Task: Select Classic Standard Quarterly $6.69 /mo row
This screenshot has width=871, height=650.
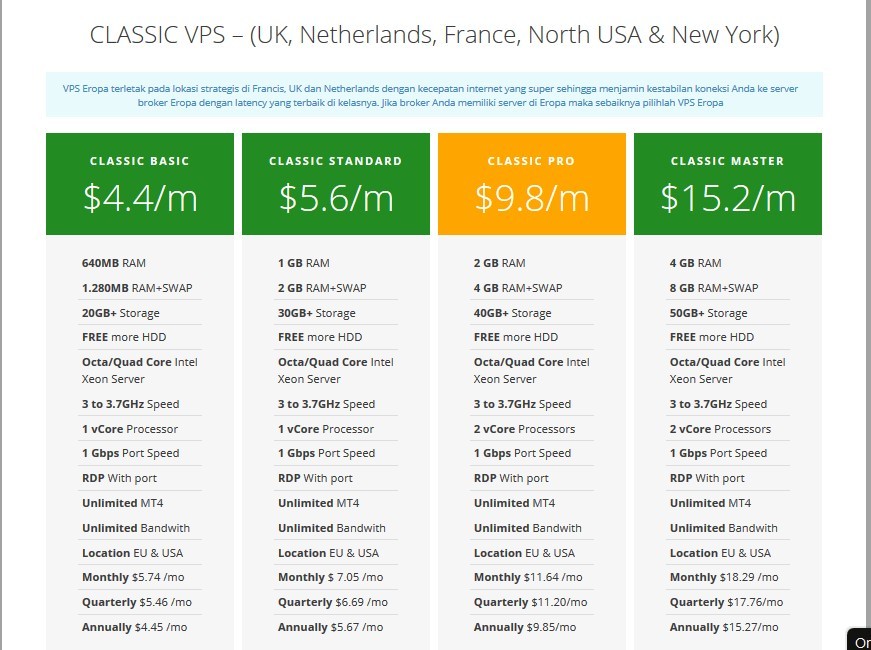Action: tap(332, 602)
